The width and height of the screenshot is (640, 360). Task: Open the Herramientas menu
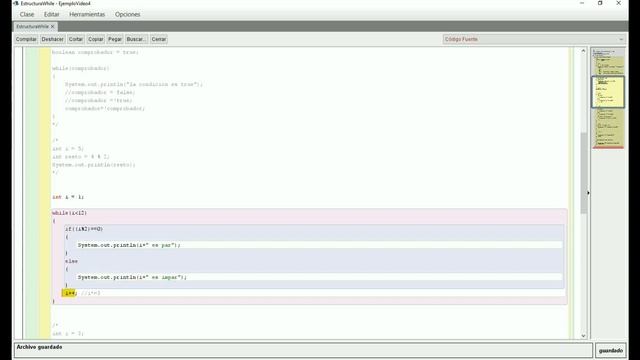[x=87, y=14]
